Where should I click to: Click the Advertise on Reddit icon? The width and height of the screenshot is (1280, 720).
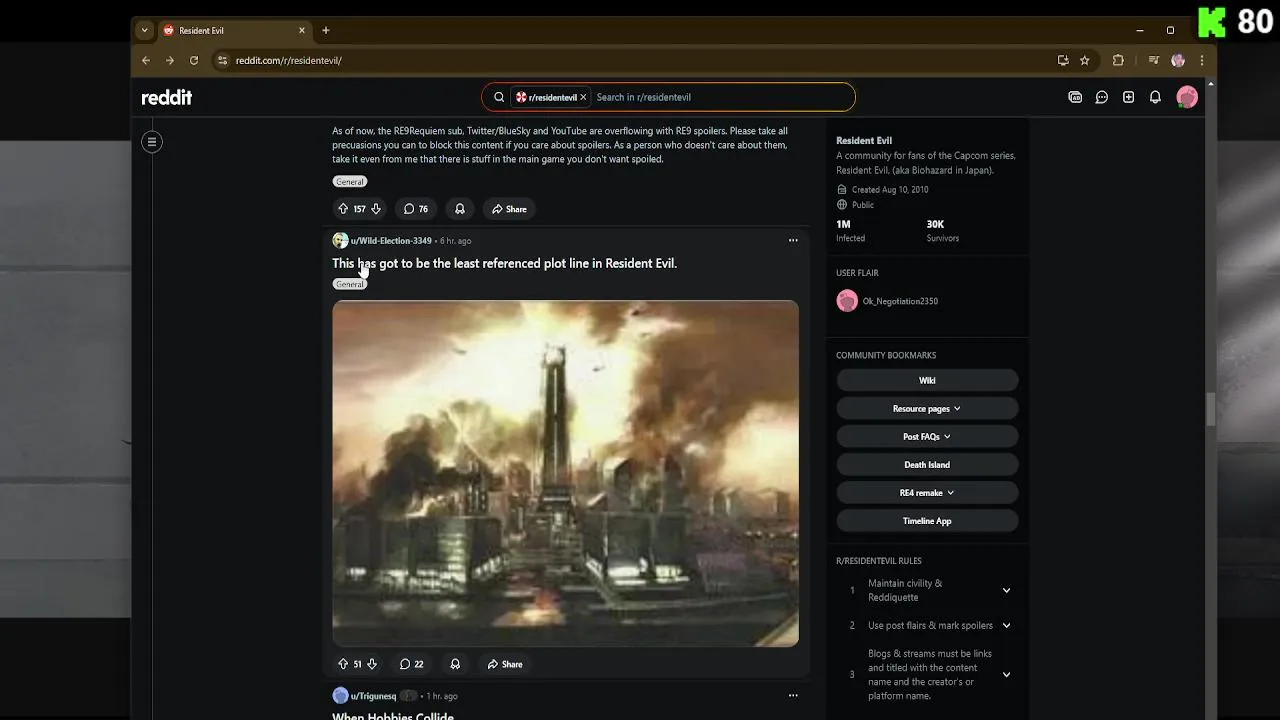[1075, 97]
